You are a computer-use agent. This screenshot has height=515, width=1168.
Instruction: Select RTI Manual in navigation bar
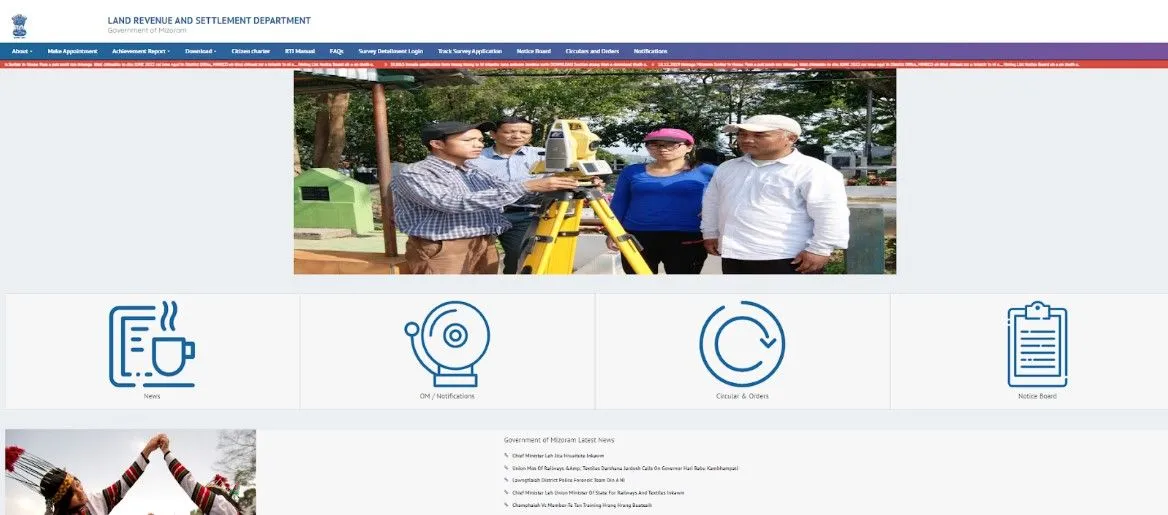click(x=300, y=51)
